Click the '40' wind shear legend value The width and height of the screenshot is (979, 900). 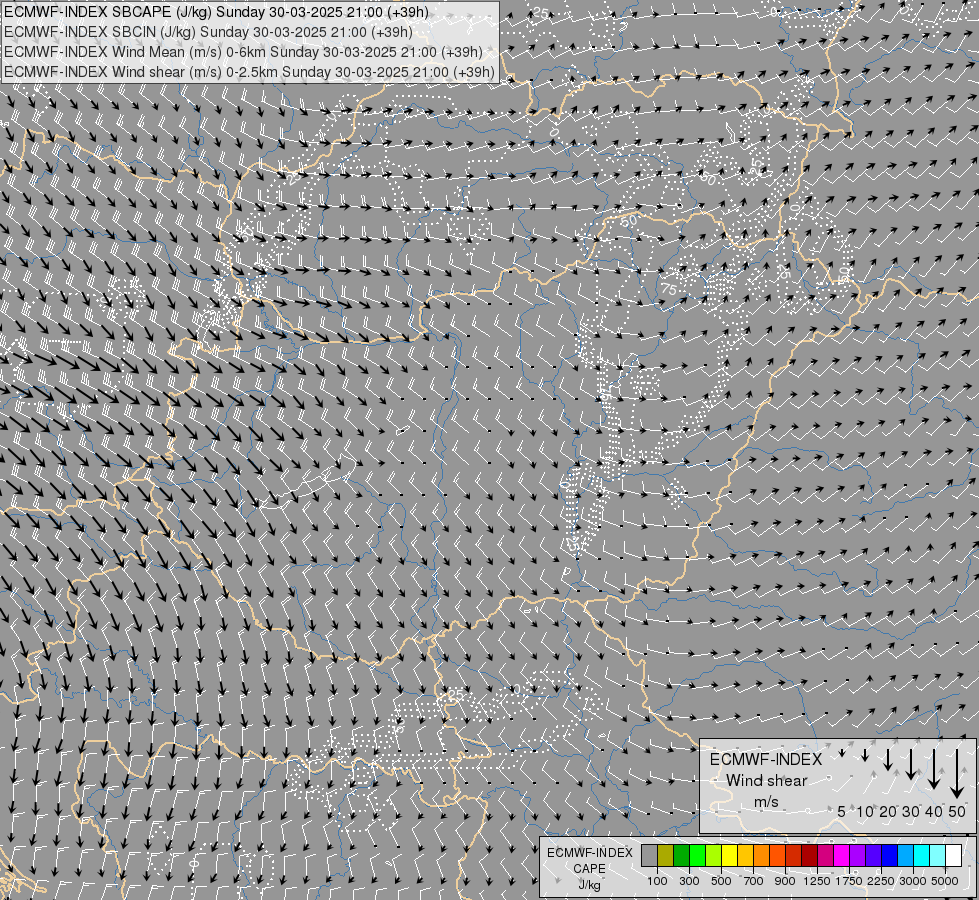point(933,811)
